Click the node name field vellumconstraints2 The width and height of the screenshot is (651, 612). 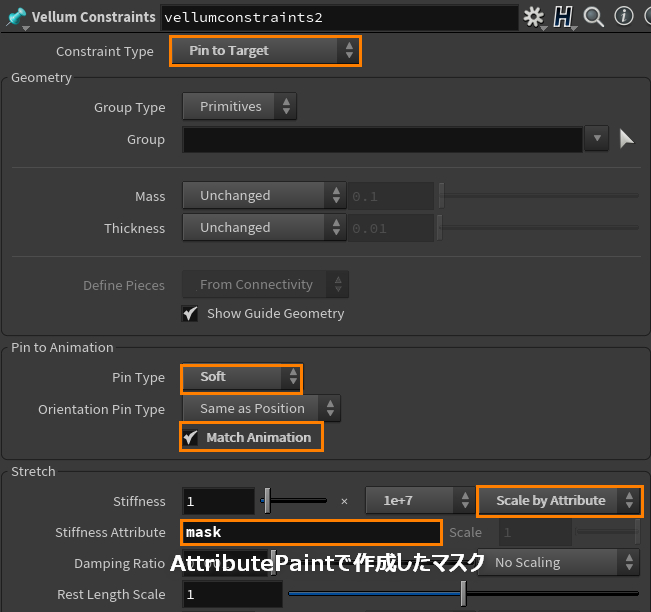click(x=340, y=17)
